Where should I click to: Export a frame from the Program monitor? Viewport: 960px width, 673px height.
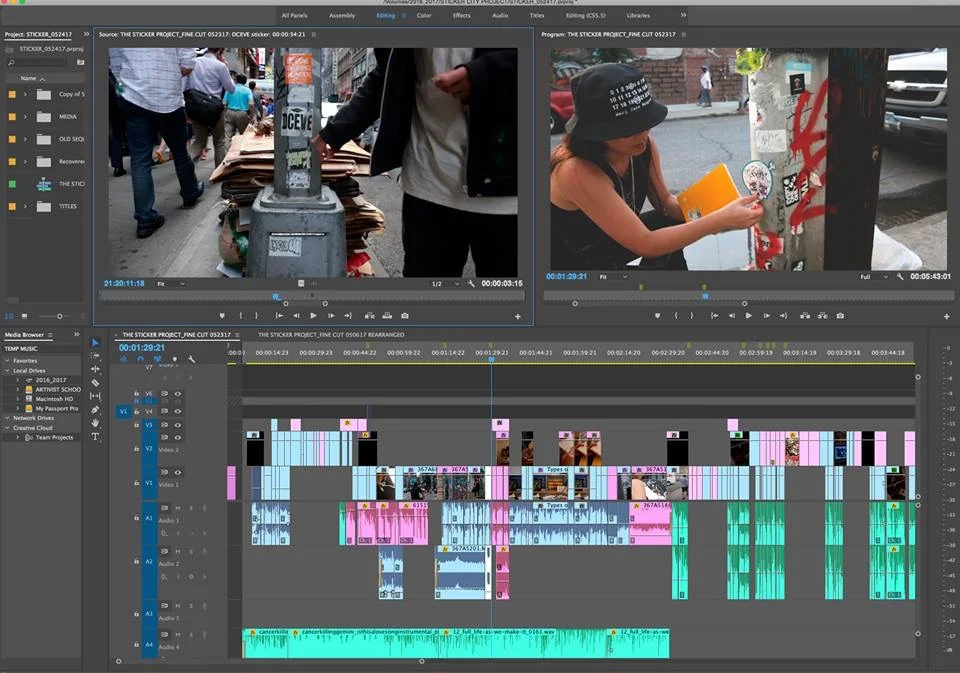point(839,314)
